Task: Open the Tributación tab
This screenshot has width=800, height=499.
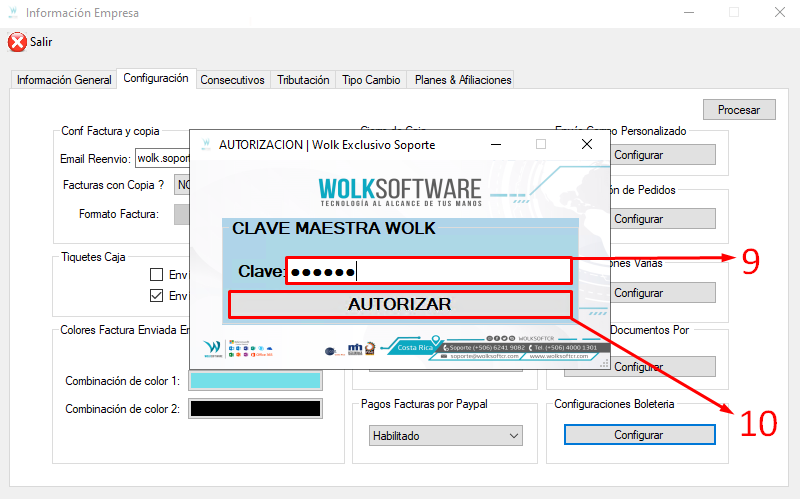Action: 303,80
